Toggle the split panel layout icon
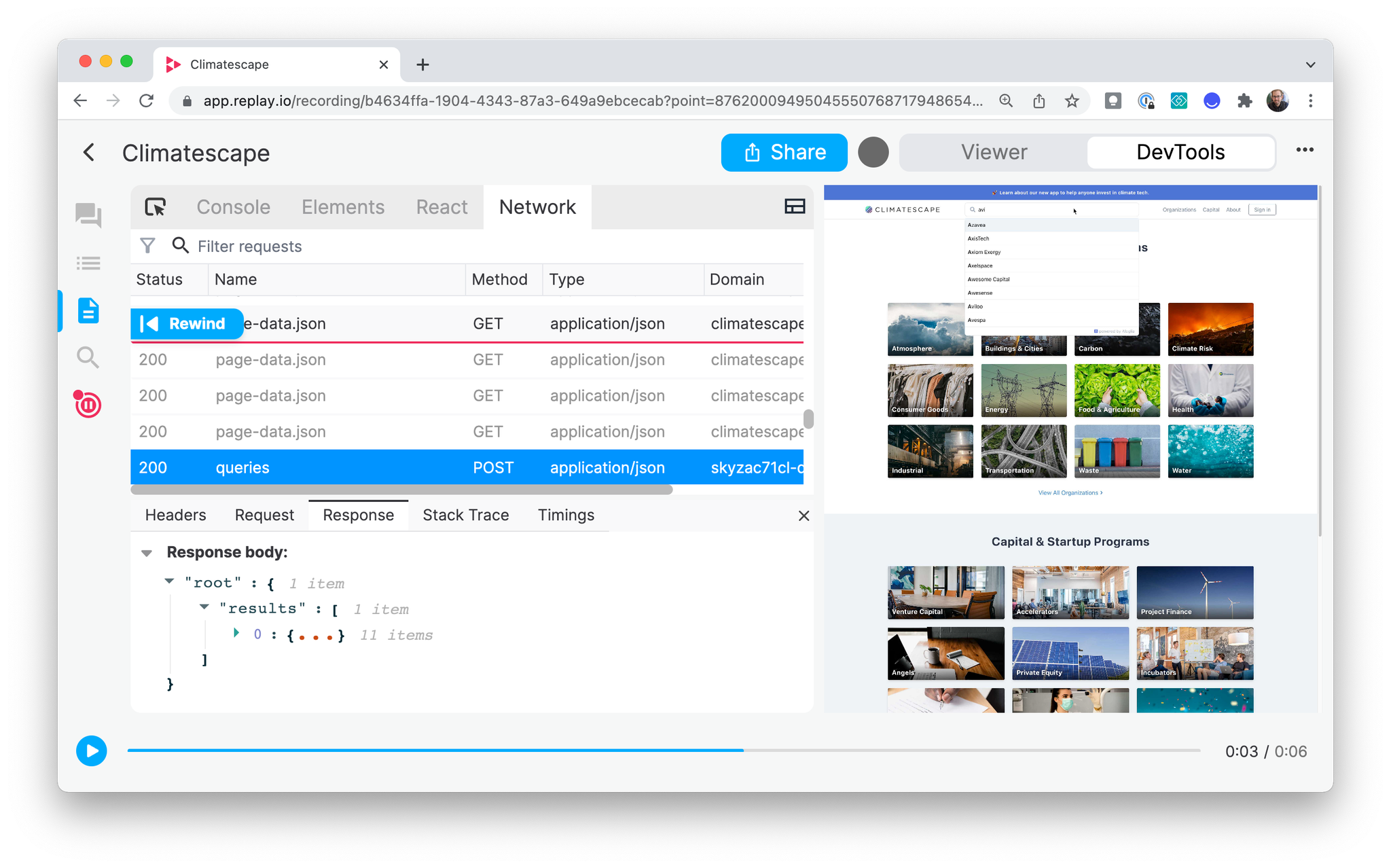The width and height of the screenshot is (1391, 868). tap(795, 206)
